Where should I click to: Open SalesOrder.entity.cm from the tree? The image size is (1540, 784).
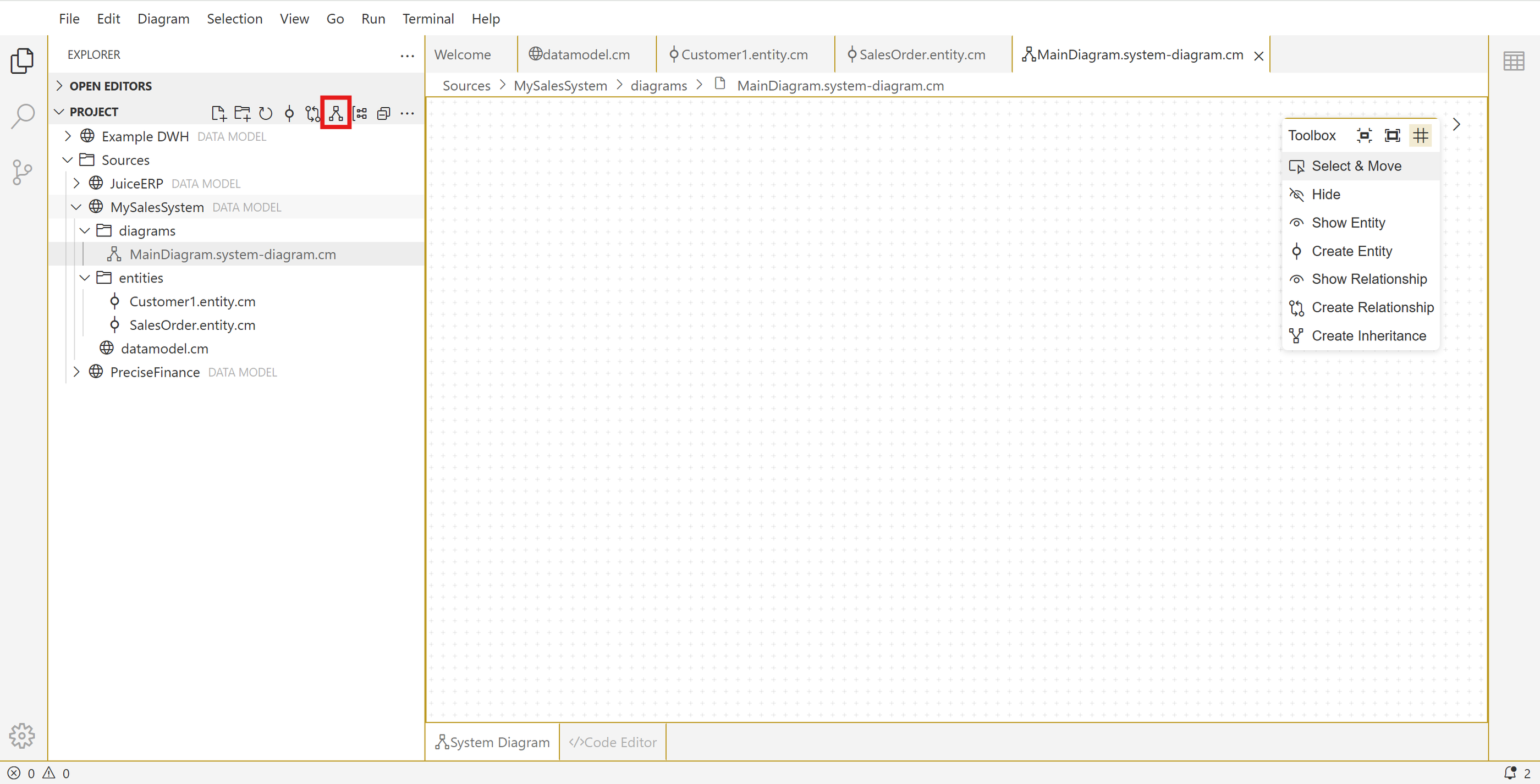192,325
